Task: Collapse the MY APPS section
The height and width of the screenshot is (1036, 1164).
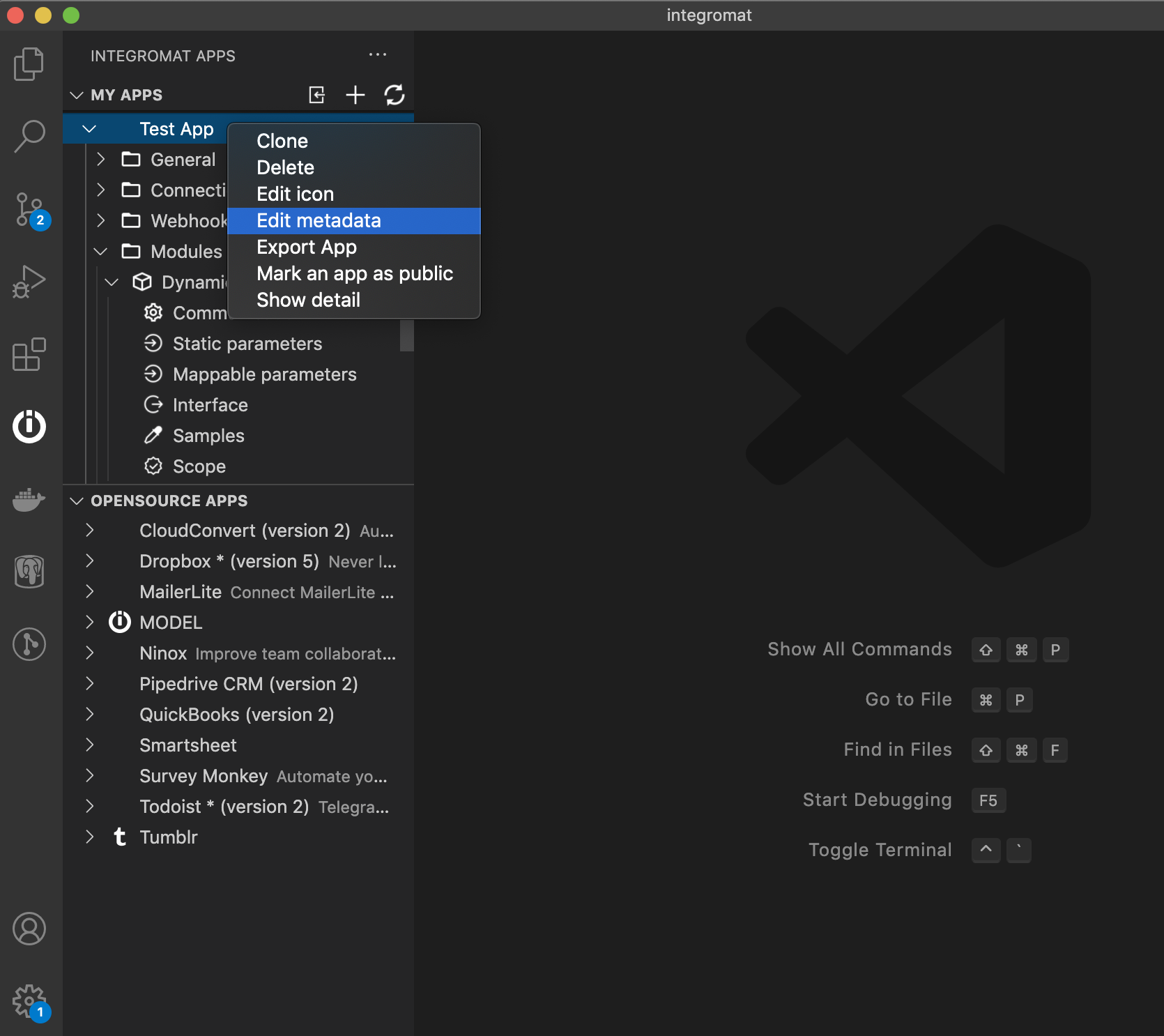Action: 77,95
